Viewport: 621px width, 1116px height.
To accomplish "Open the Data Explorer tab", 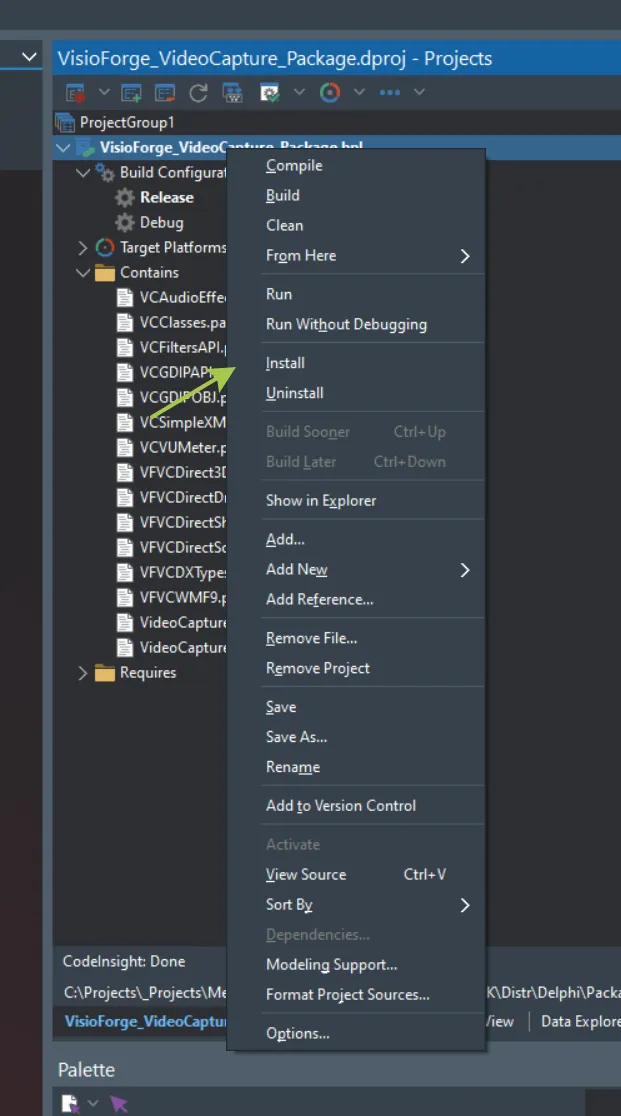I will coord(580,1021).
